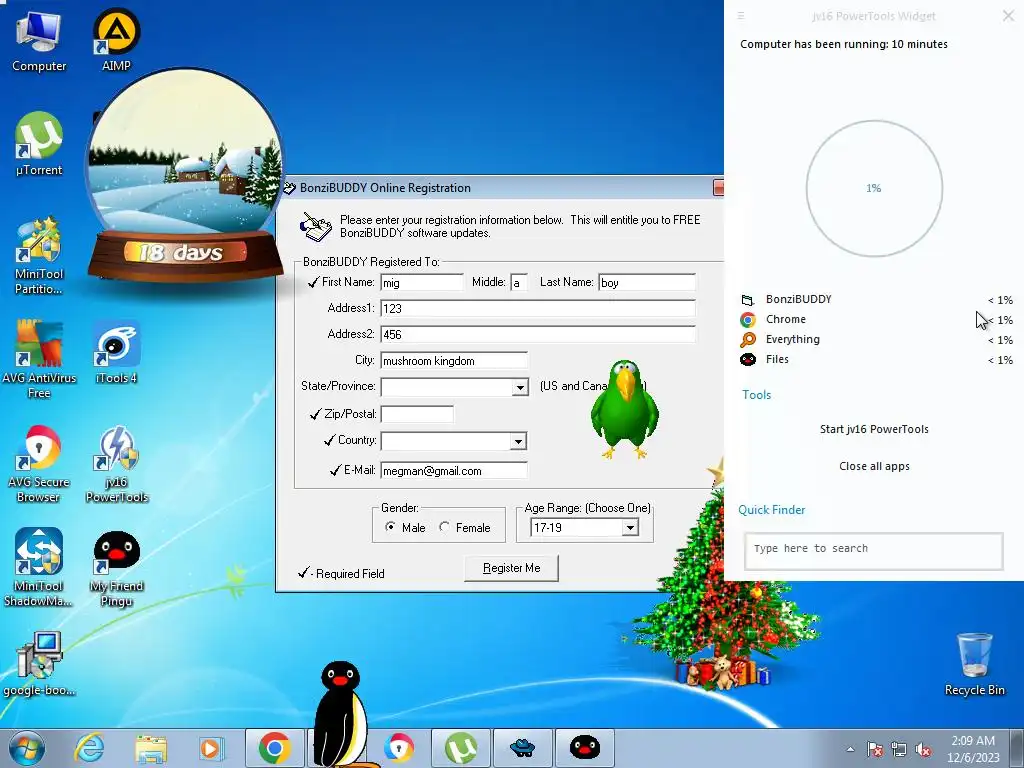The width and height of the screenshot is (1024, 768).
Task: Open Windows Explorer folder on taskbar
Action: tap(151, 748)
